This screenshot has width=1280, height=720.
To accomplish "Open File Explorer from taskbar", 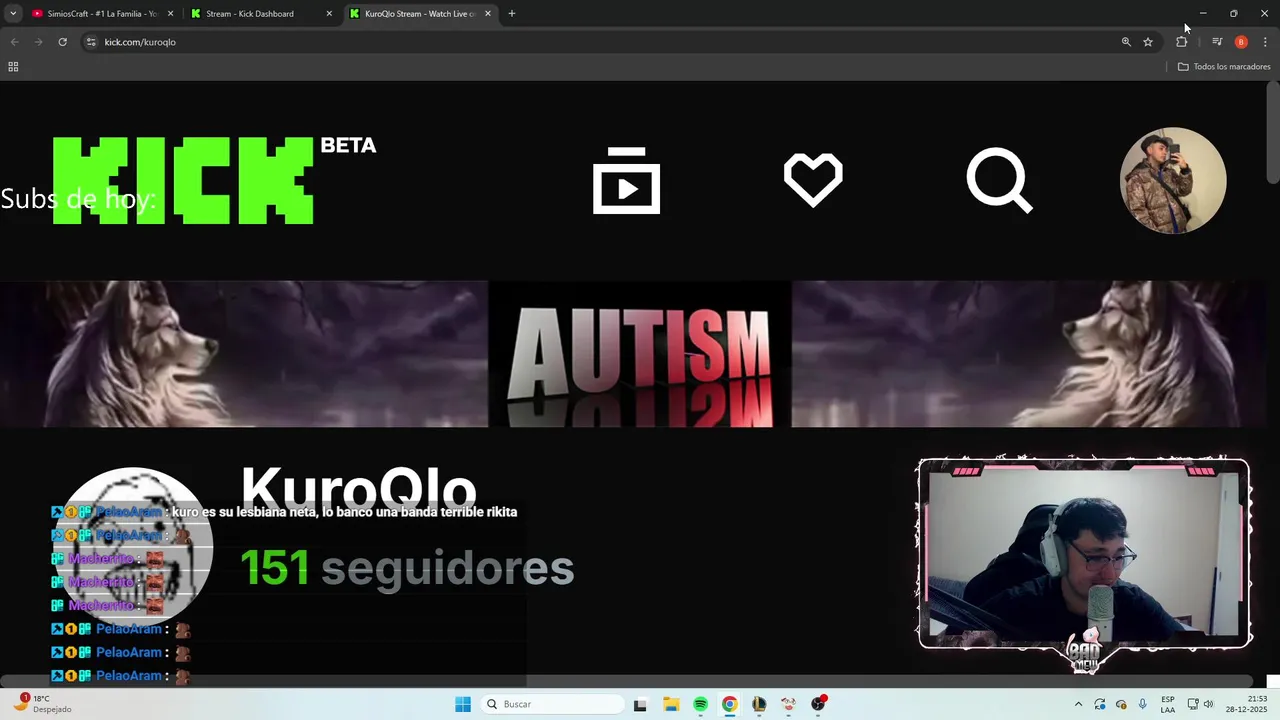I will pos(671,704).
